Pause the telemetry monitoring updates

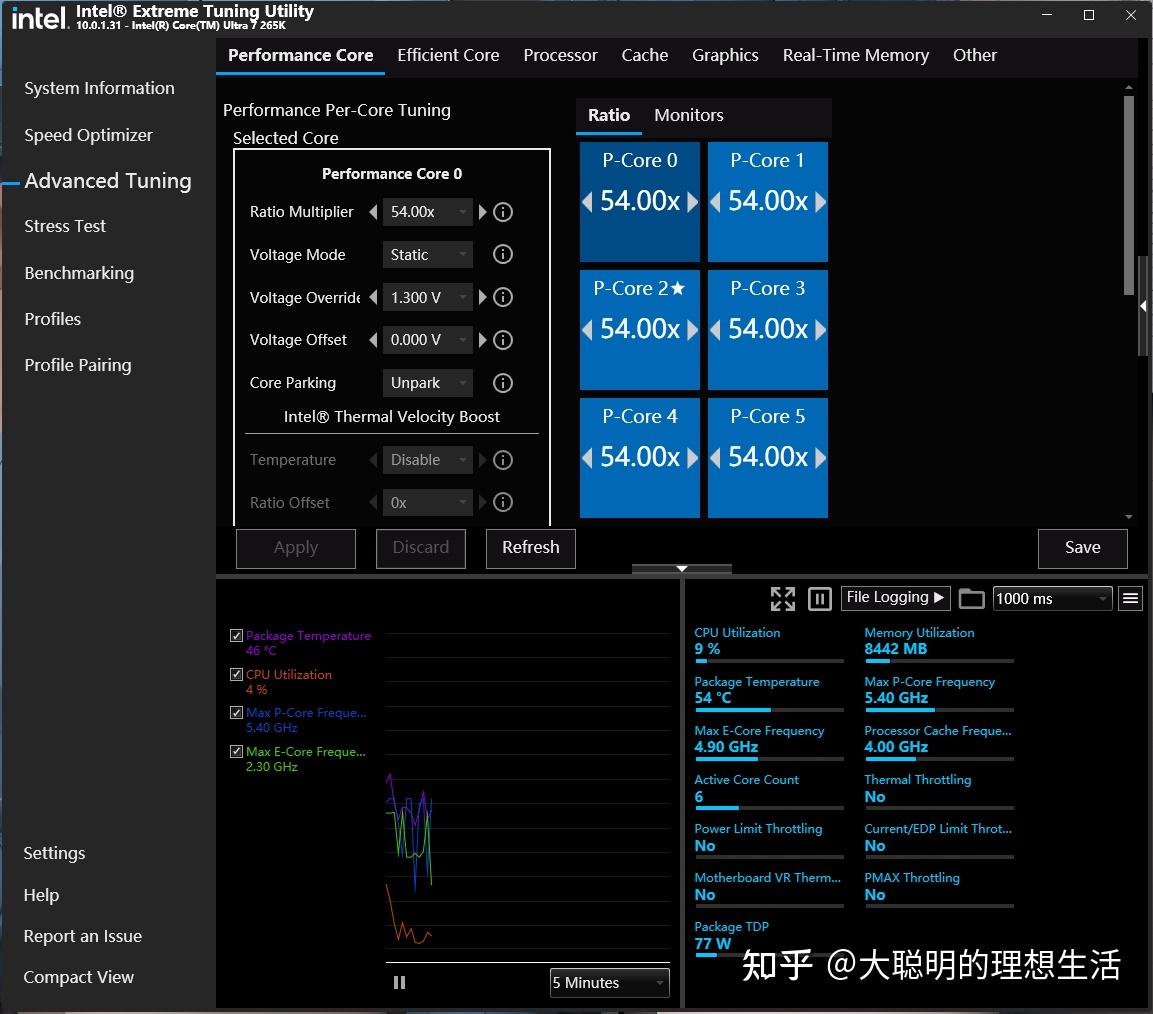click(x=819, y=598)
